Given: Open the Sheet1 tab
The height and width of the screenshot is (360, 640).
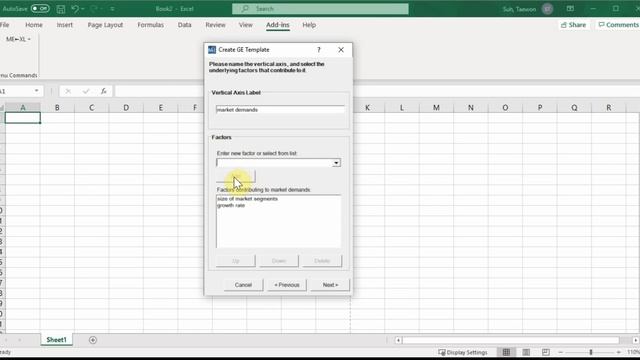Looking at the screenshot, I should coord(56,340).
